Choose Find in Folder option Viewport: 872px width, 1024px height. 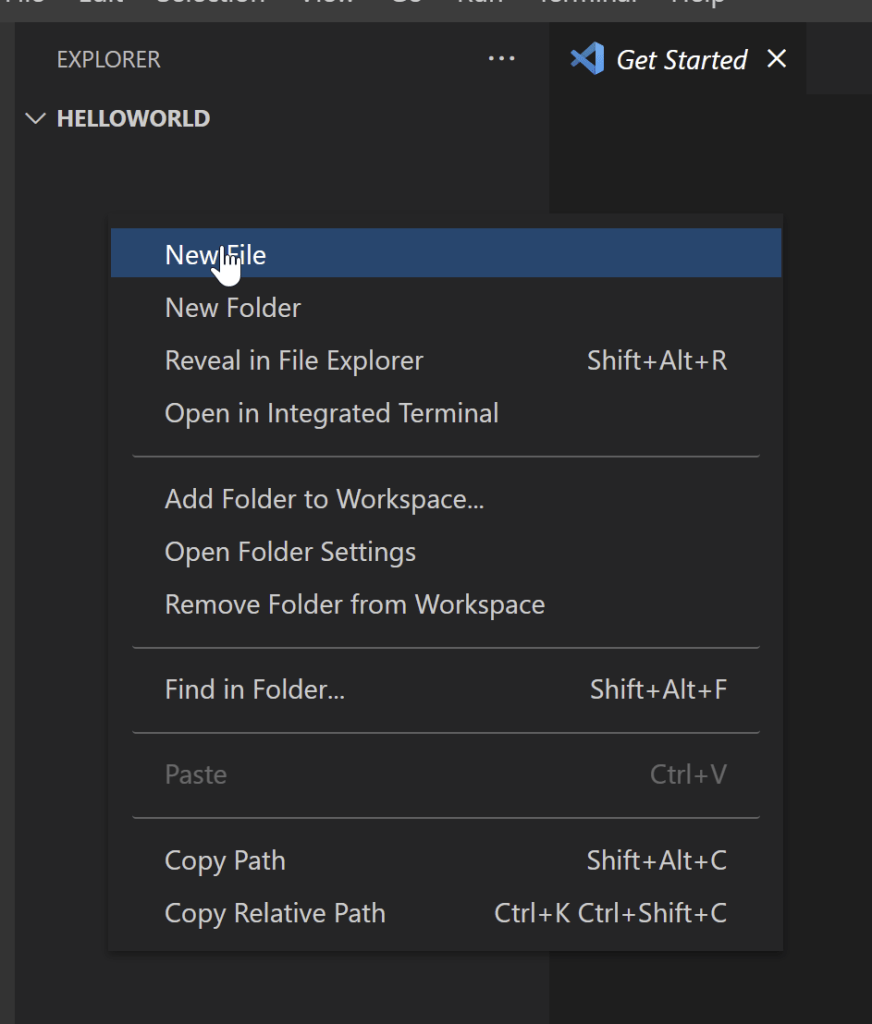pos(254,690)
